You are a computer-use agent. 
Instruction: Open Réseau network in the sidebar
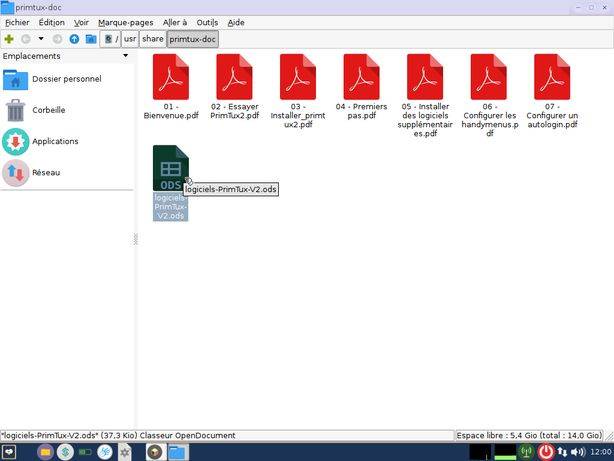[67, 172]
